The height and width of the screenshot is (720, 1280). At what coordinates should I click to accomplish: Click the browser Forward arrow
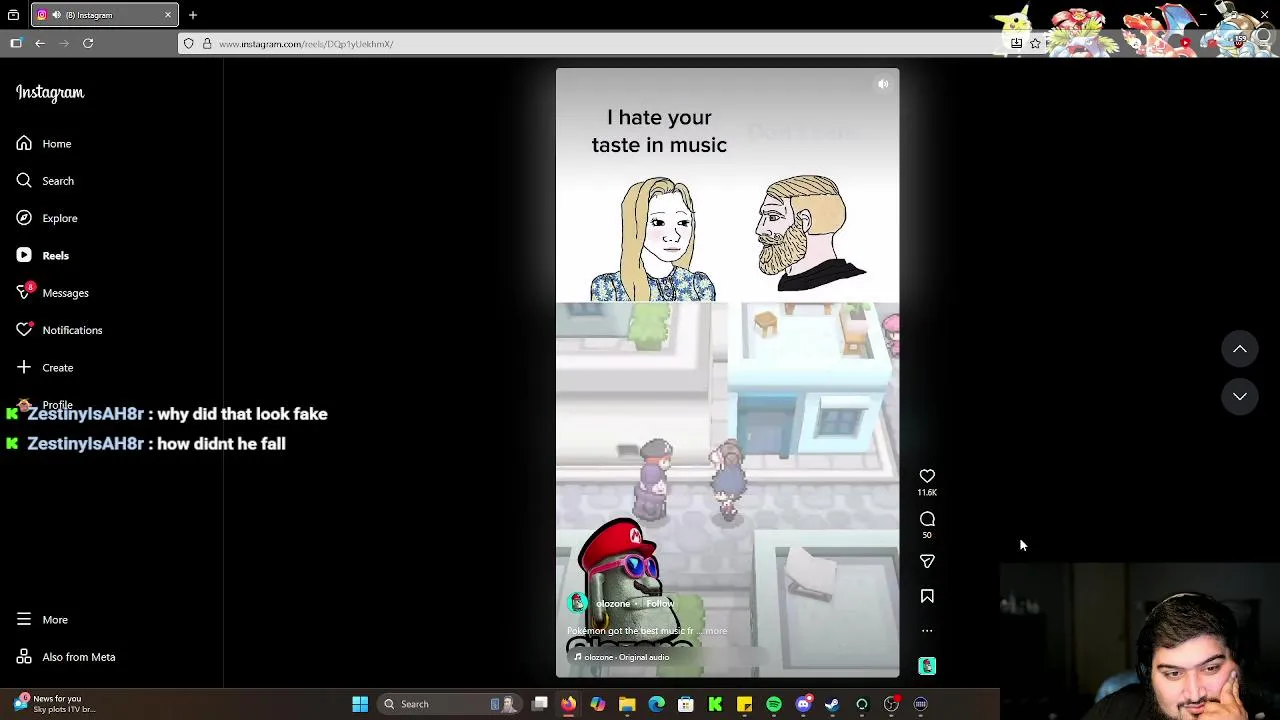click(x=64, y=43)
